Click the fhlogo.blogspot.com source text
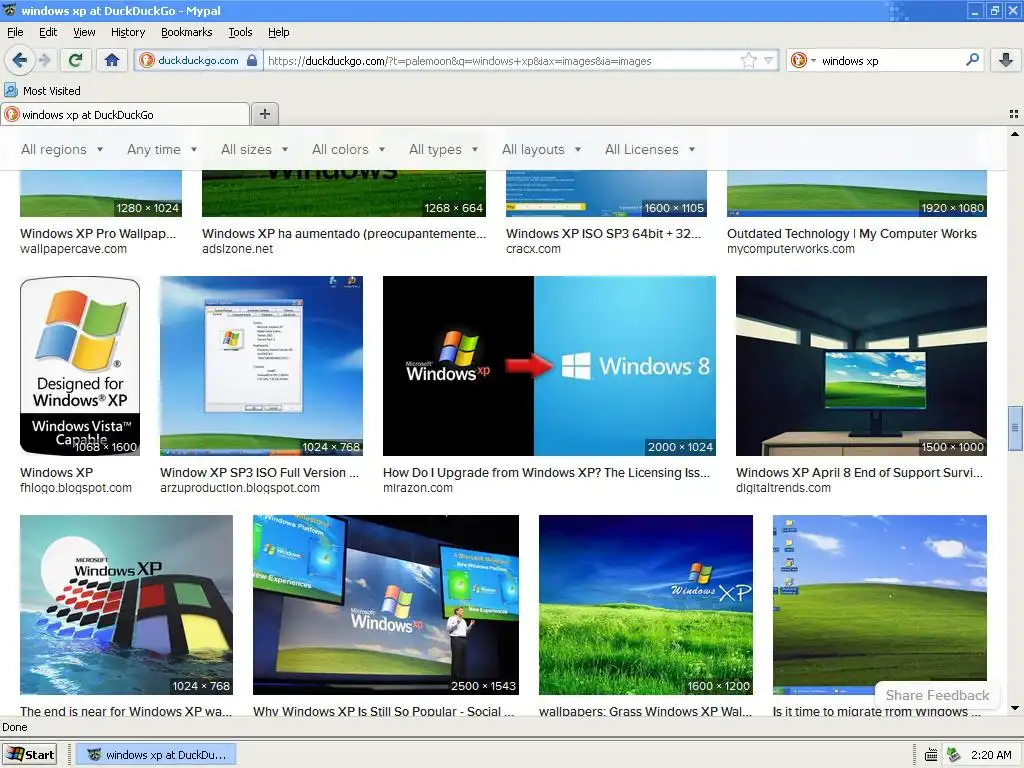 click(x=76, y=488)
